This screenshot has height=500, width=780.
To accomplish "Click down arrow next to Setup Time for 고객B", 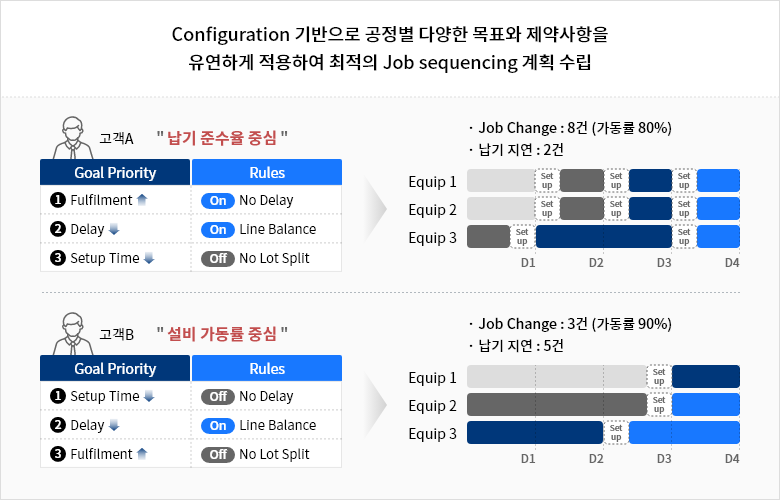I will click(x=149, y=396).
